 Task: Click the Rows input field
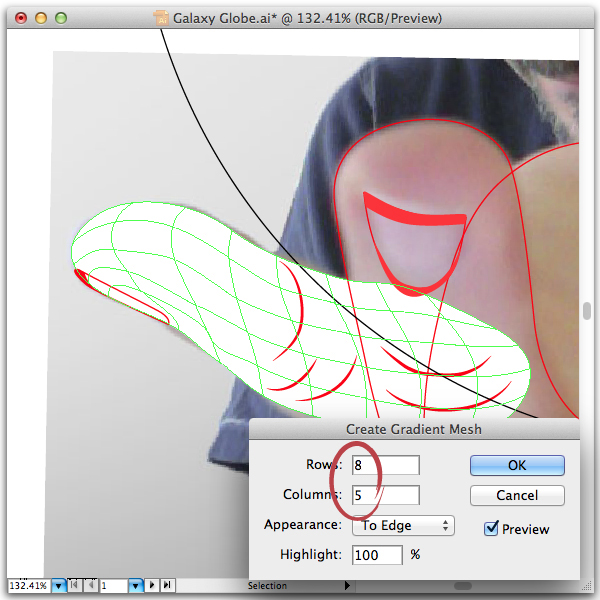(x=386, y=465)
